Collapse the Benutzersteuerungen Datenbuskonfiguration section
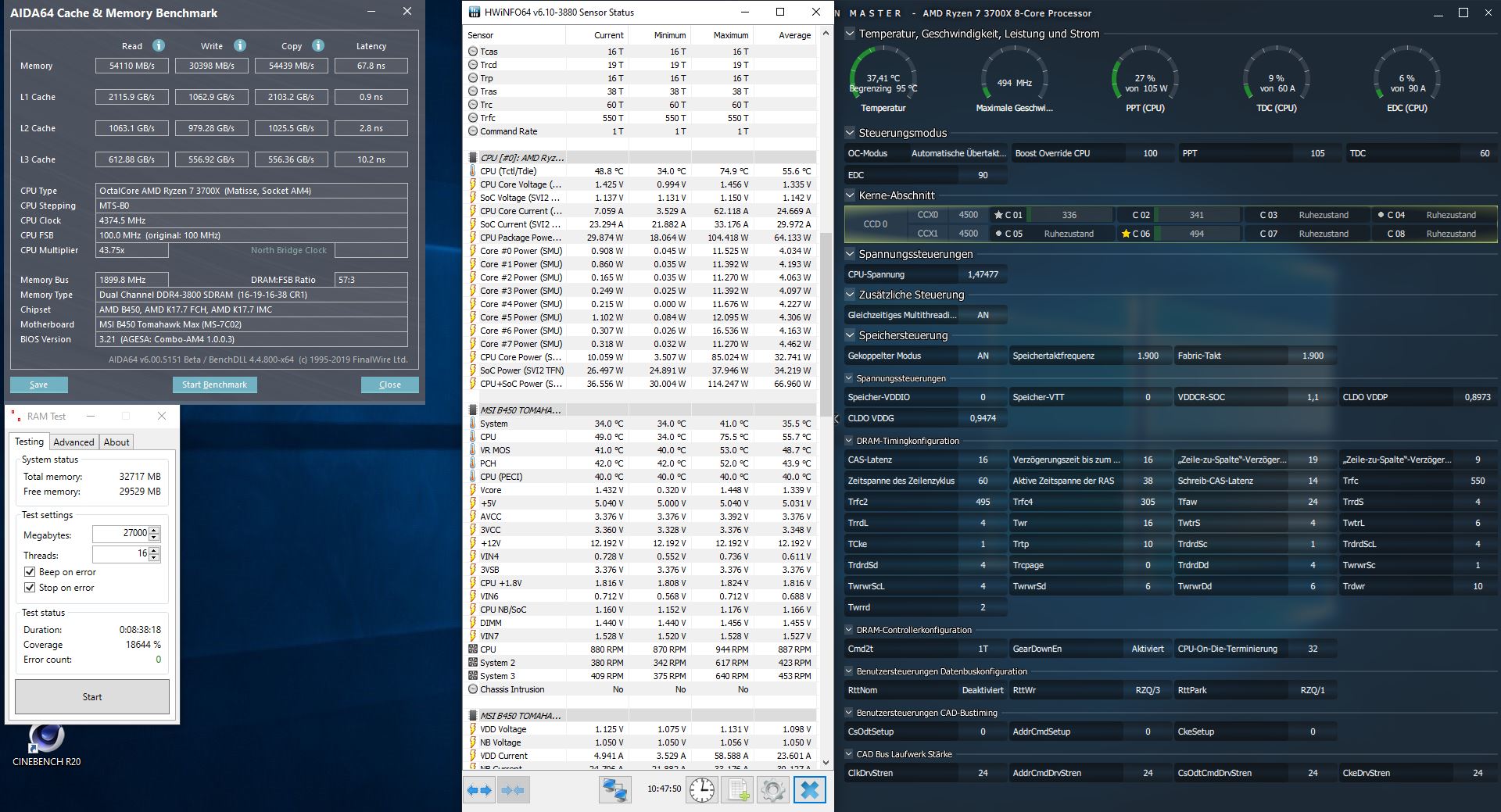Image resolution: width=1501 pixels, height=812 pixels. tap(851, 671)
